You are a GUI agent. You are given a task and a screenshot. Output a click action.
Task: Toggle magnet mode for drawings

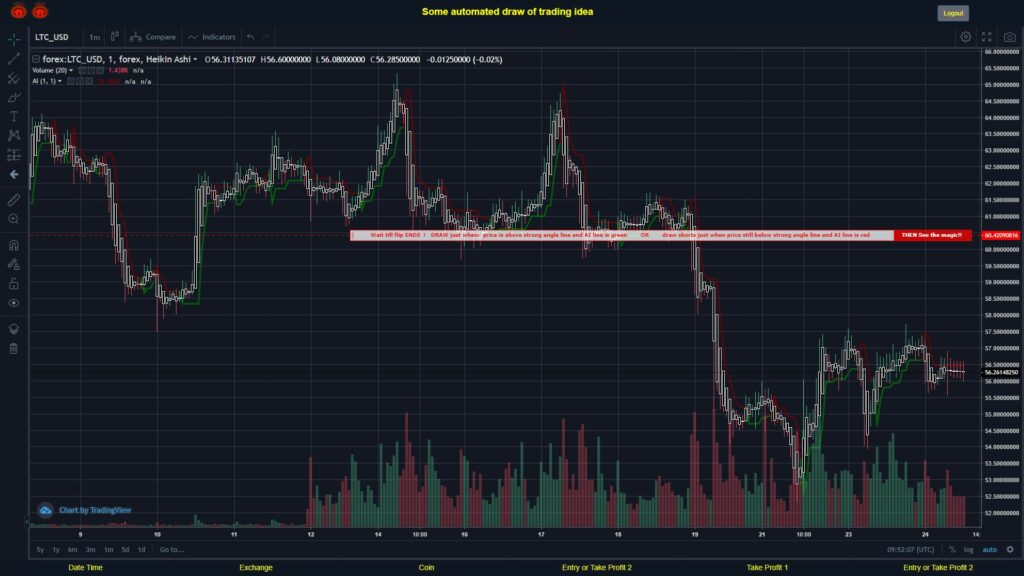pyautogui.click(x=14, y=245)
